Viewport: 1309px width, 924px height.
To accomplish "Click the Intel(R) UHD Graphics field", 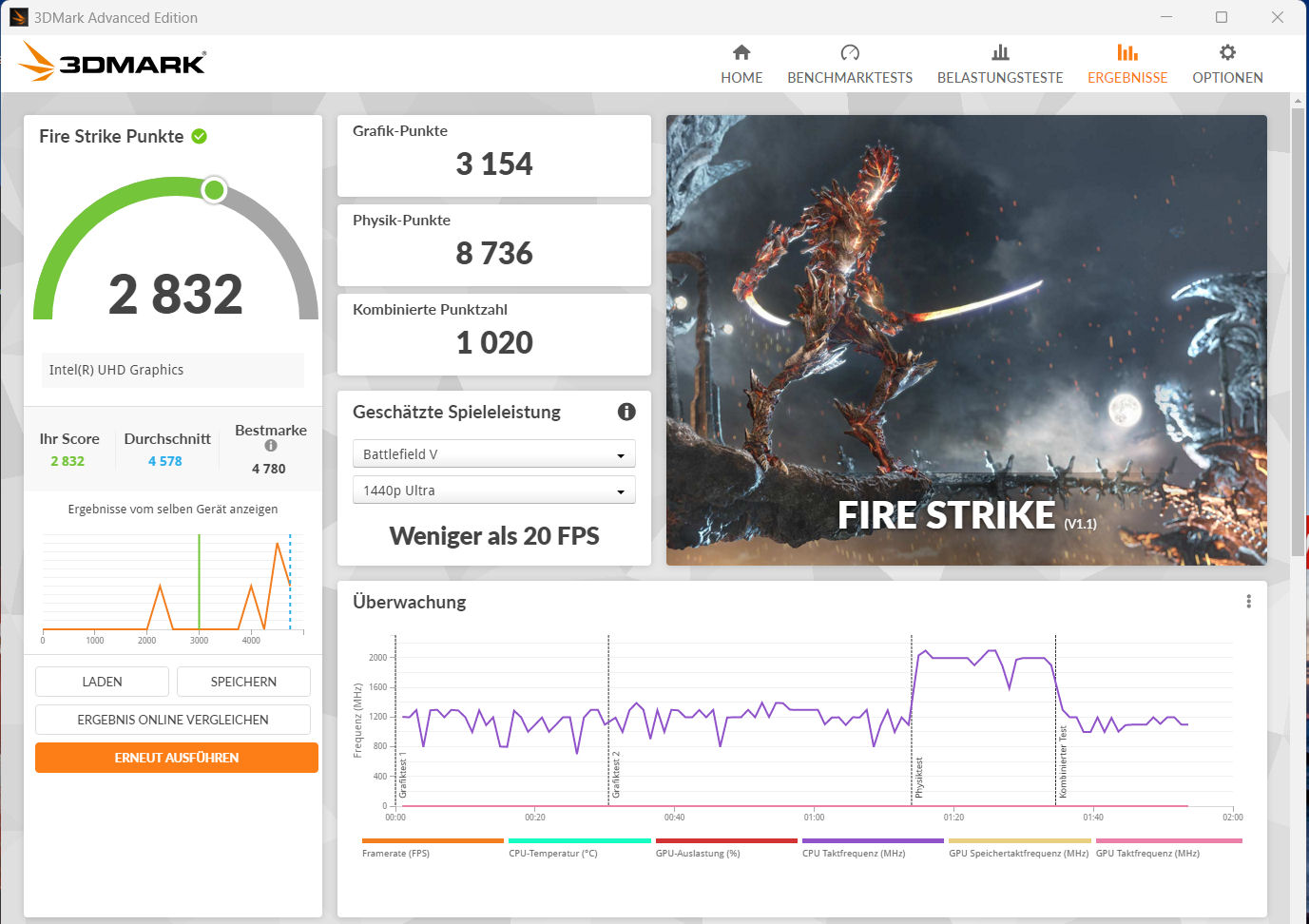I will [x=172, y=370].
